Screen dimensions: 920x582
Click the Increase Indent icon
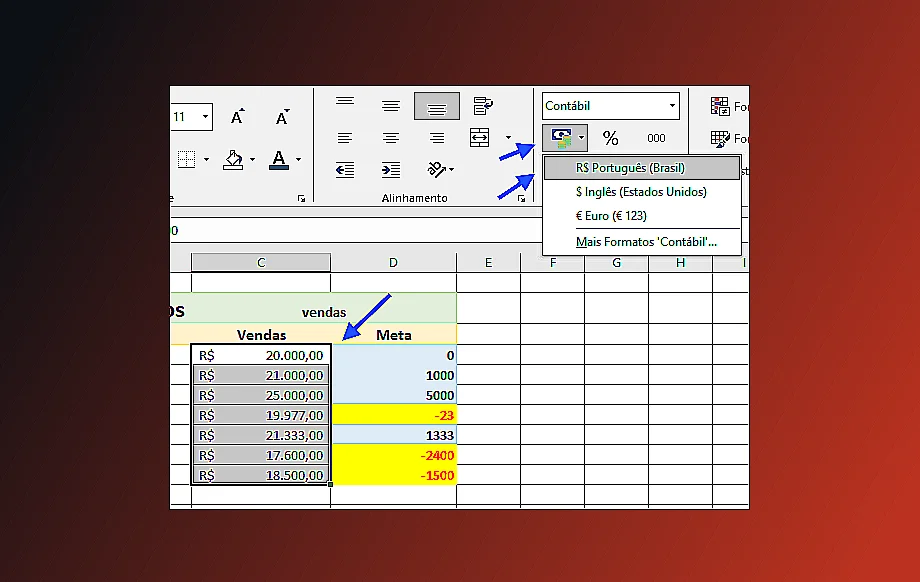(x=391, y=170)
